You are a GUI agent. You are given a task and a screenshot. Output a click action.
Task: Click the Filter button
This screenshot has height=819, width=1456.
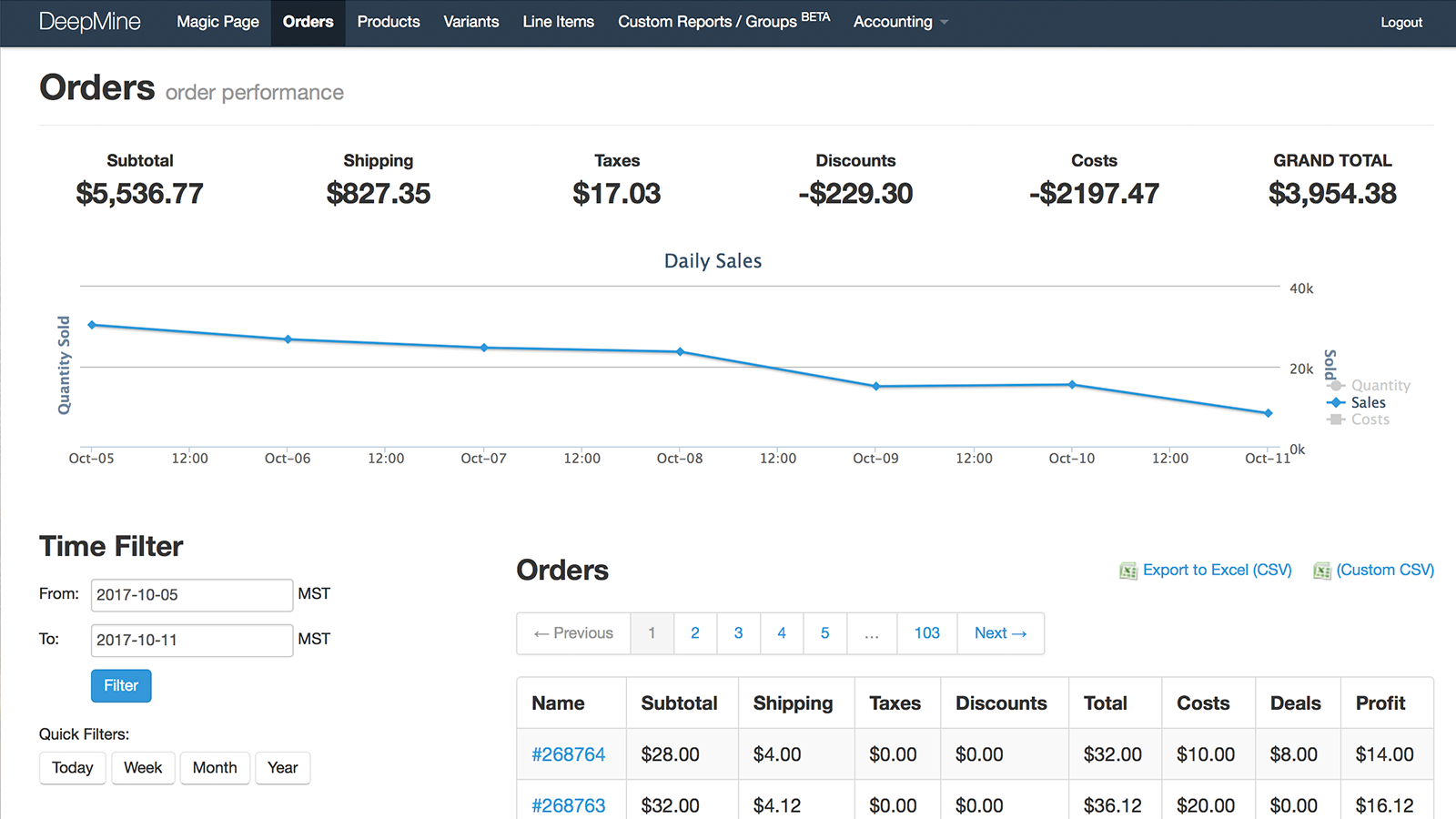coord(120,686)
